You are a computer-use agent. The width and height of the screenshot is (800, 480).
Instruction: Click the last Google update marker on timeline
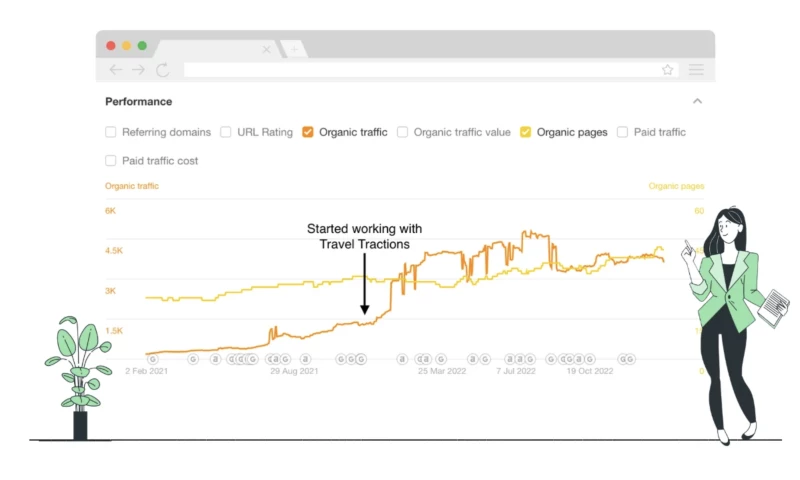coord(631,358)
